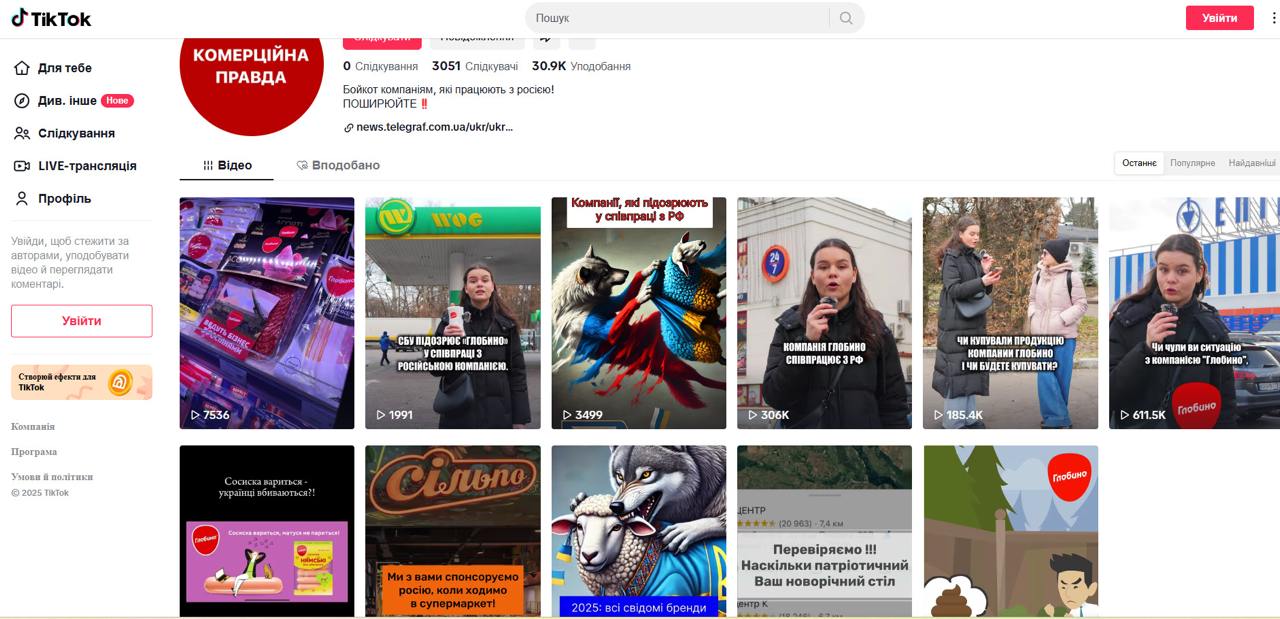Open Профіль from the sidebar
The width and height of the screenshot is (1280, 619).
click(64, 199)
